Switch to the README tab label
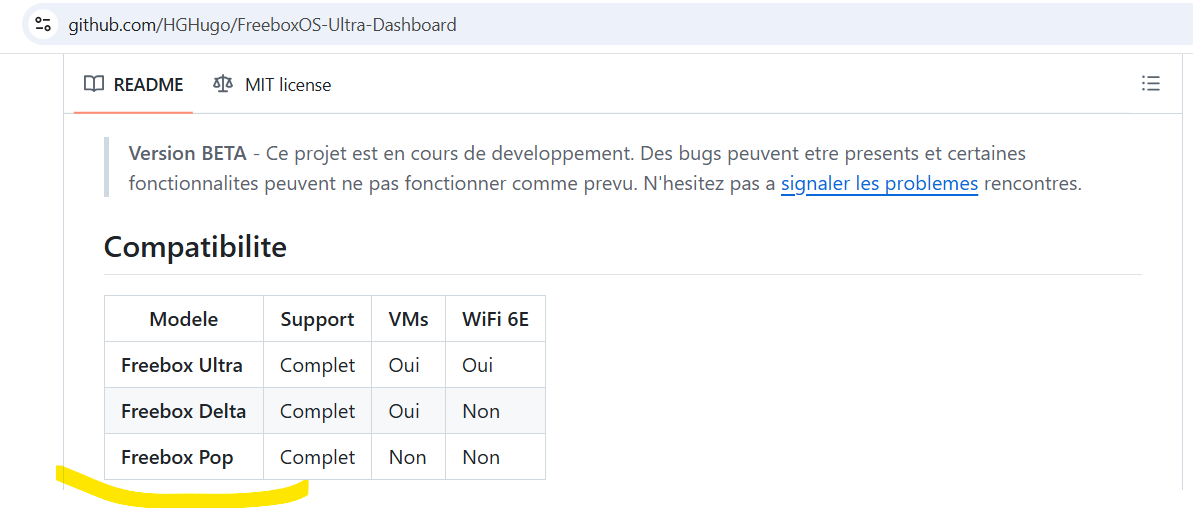 (148, 85)
